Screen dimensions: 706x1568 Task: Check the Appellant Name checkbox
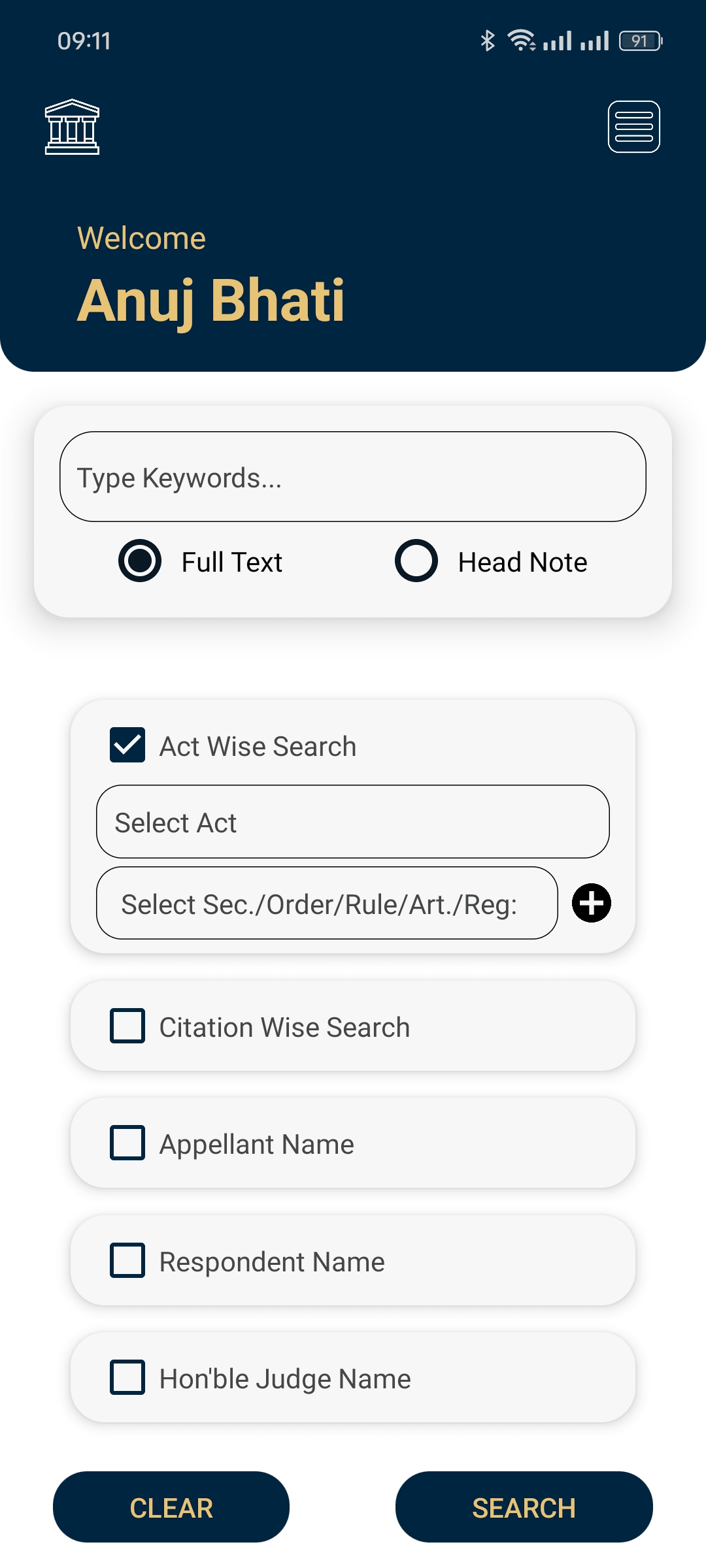click(x=127, y=1143)
